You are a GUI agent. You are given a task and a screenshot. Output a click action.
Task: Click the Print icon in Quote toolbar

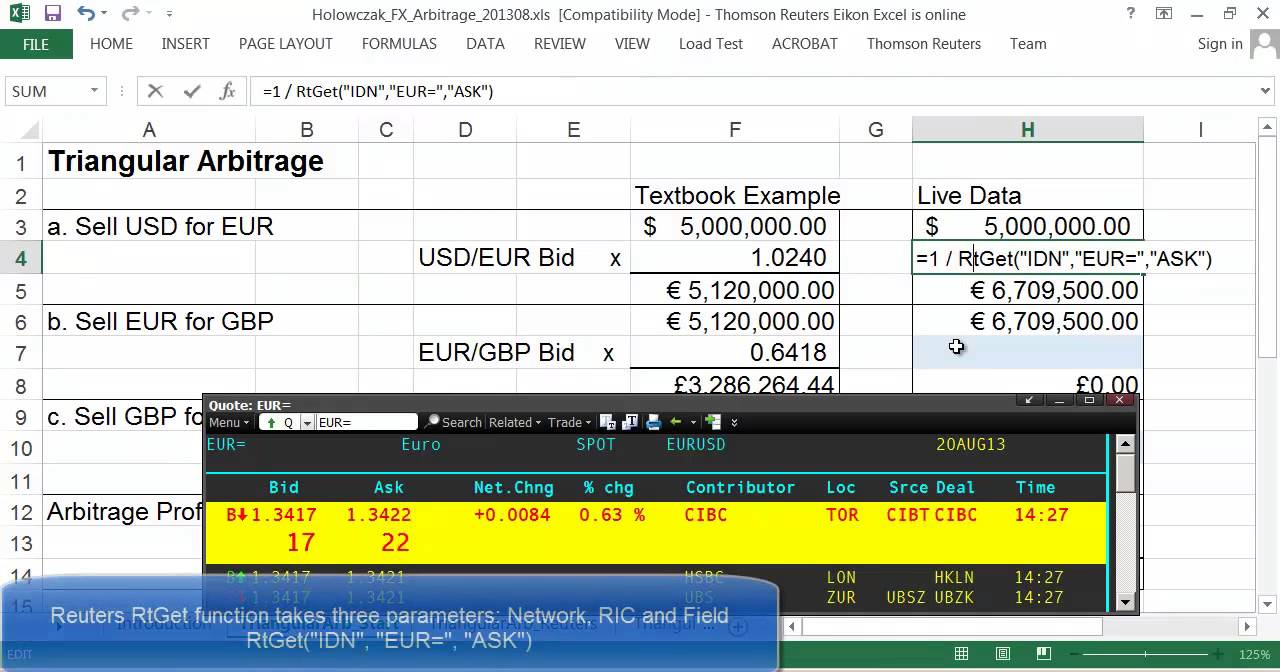[x=654, y=422]
